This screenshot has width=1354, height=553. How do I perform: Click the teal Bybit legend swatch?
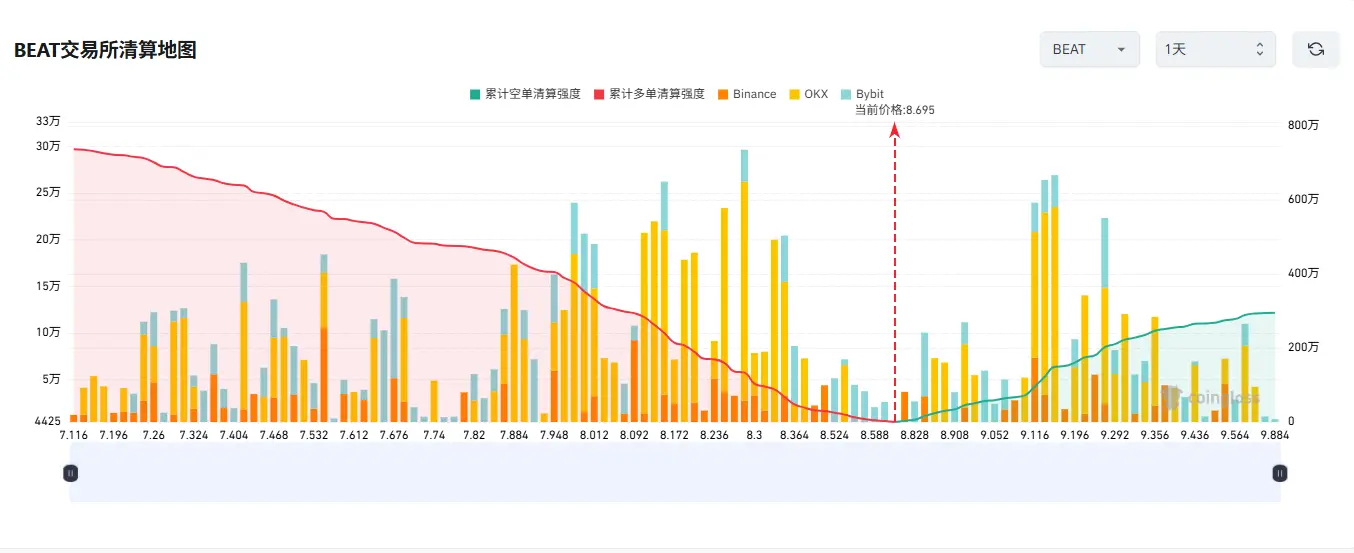846,94
